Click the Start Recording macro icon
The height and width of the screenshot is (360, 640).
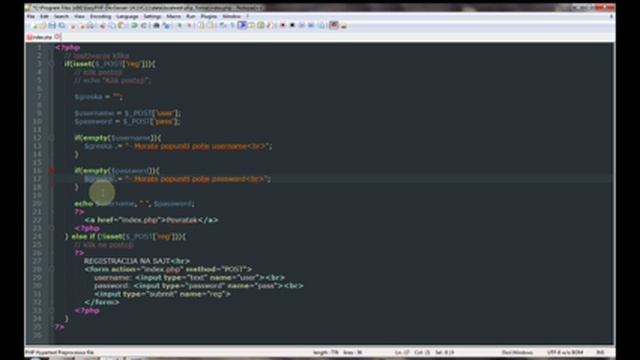(283, 25)
